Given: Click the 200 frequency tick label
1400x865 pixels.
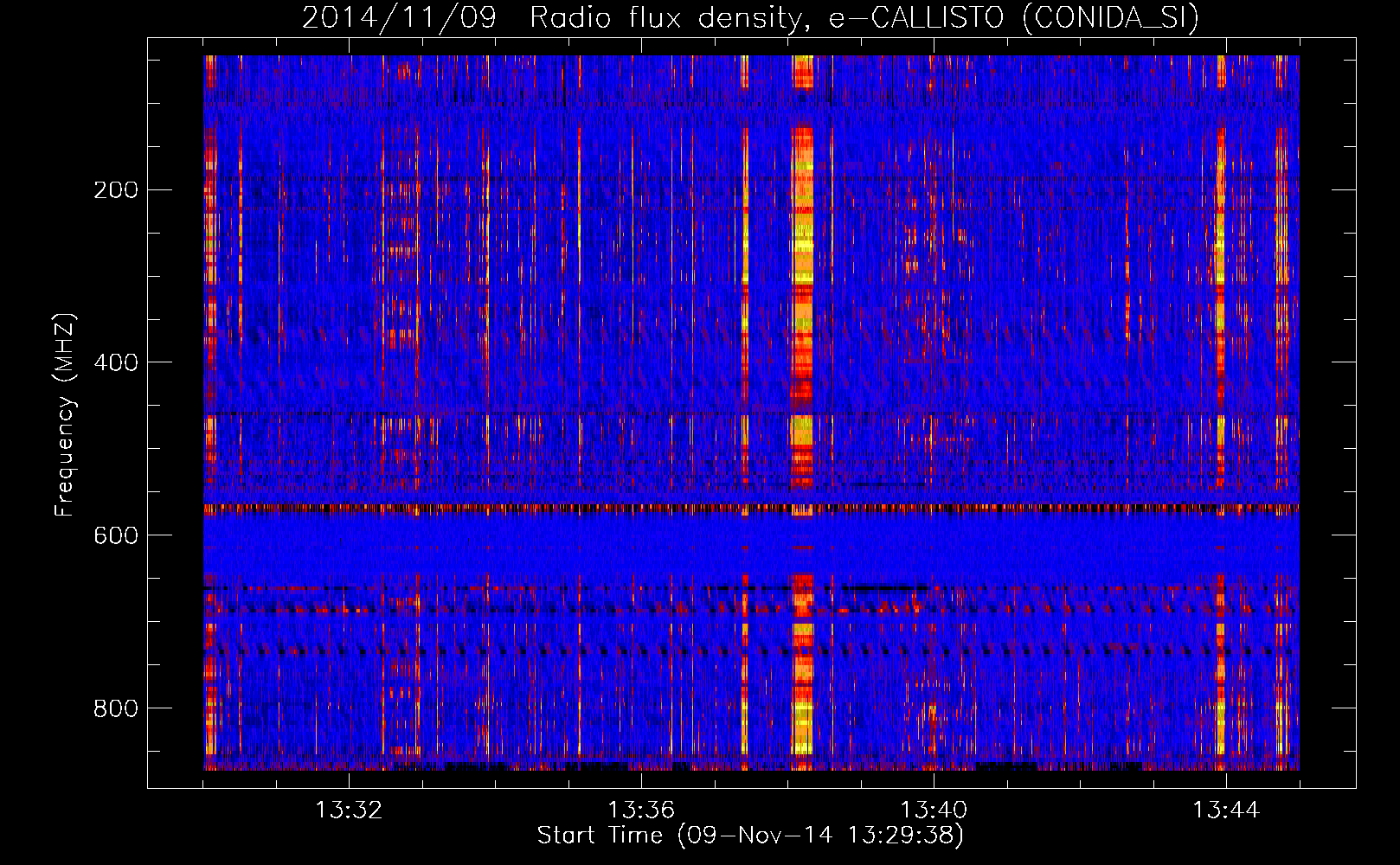Looking at the screenshot, I should click(116, 190).
